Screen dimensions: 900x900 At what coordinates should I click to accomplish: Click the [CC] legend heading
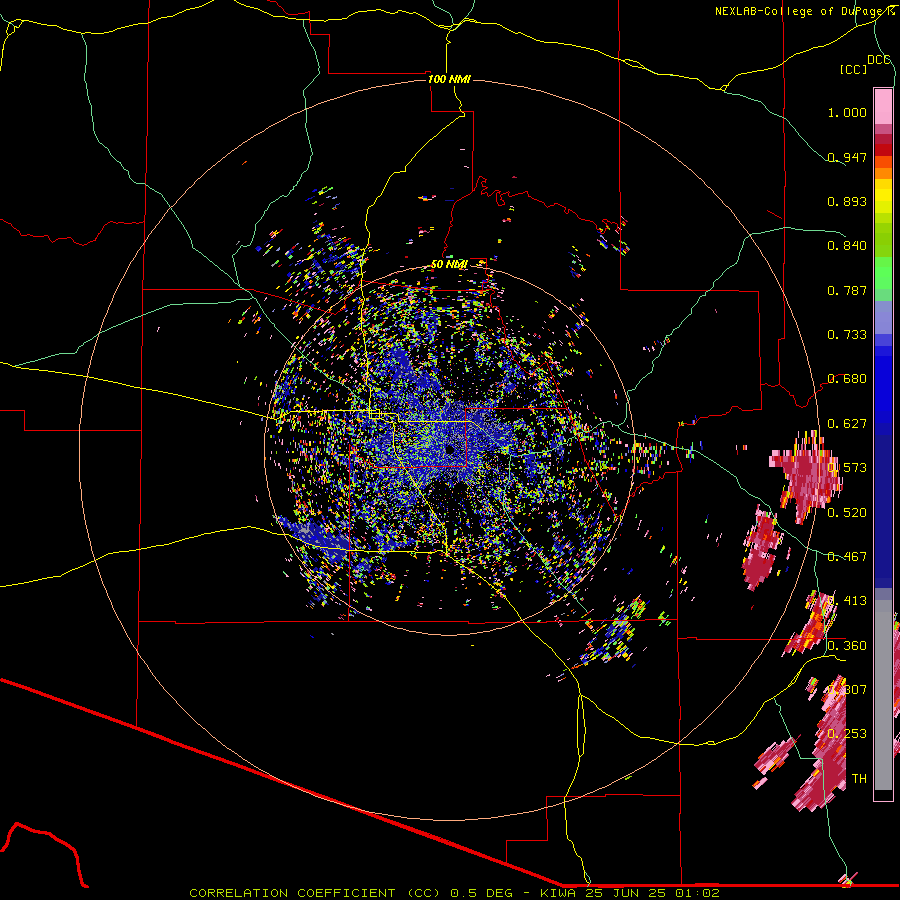click(x=853, y=69)
